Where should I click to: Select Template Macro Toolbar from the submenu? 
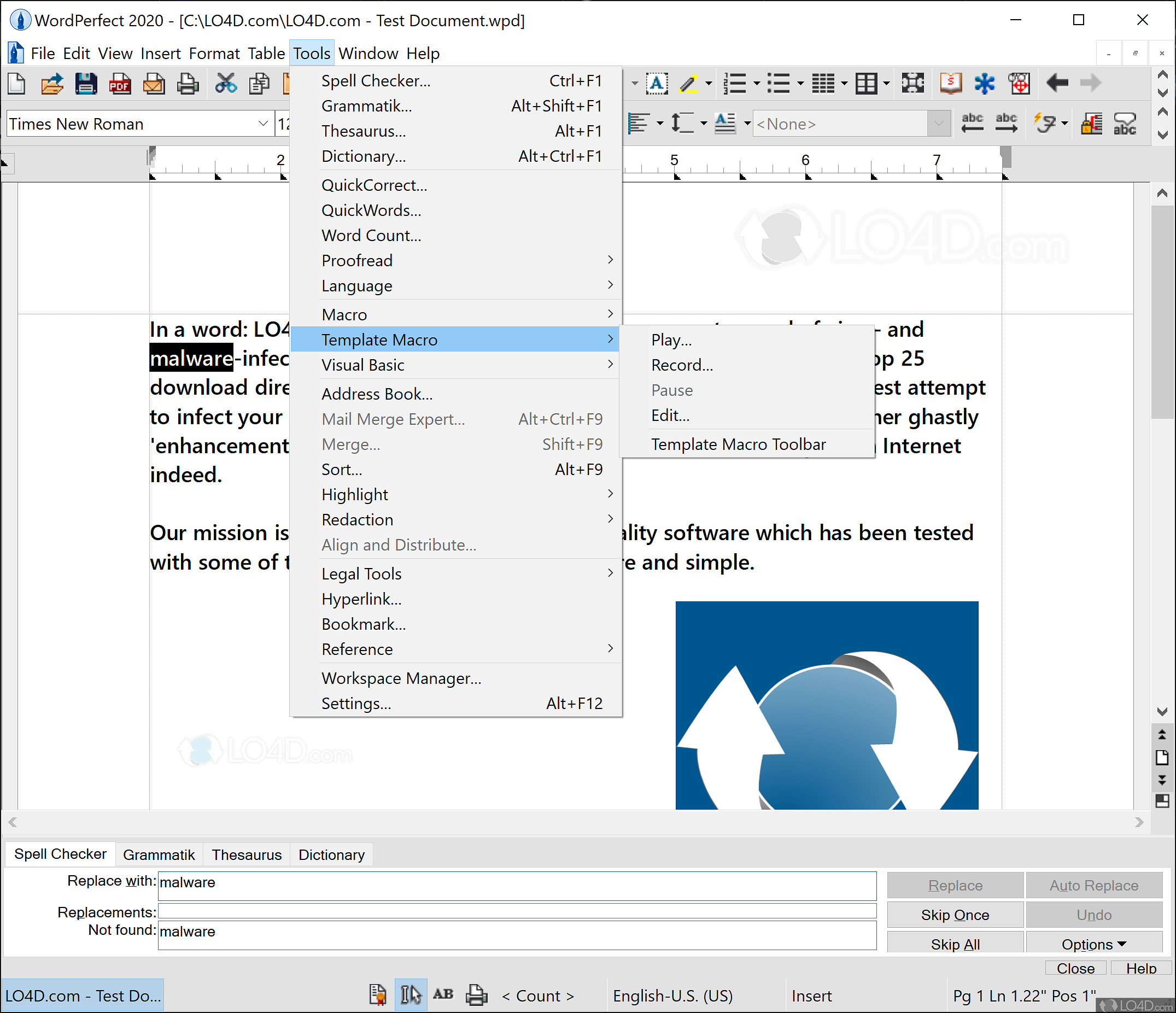[739, 444]
